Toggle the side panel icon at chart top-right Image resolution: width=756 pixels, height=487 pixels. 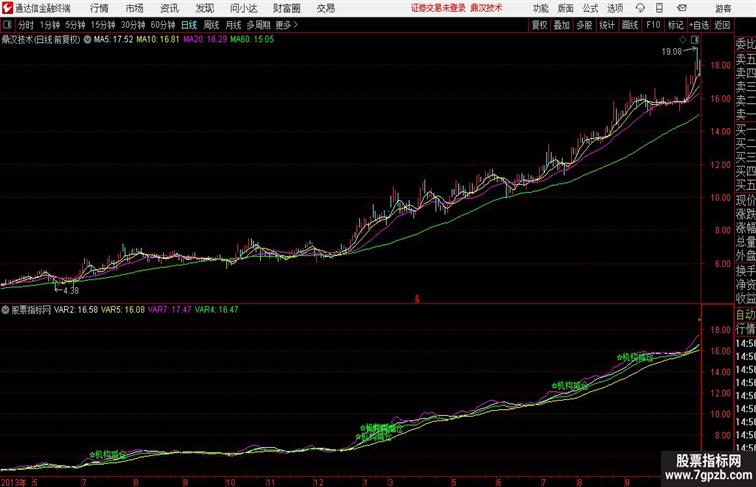pos(695,40)
